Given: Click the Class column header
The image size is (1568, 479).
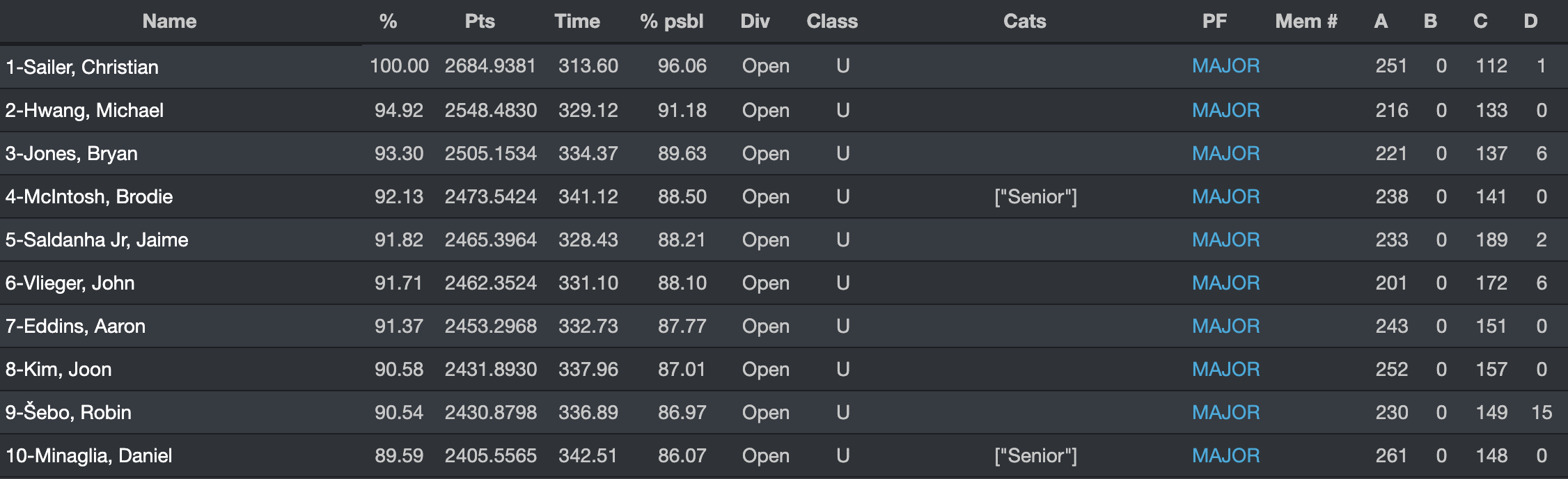Looking at the screenshot, I should [x=832, y=22].
